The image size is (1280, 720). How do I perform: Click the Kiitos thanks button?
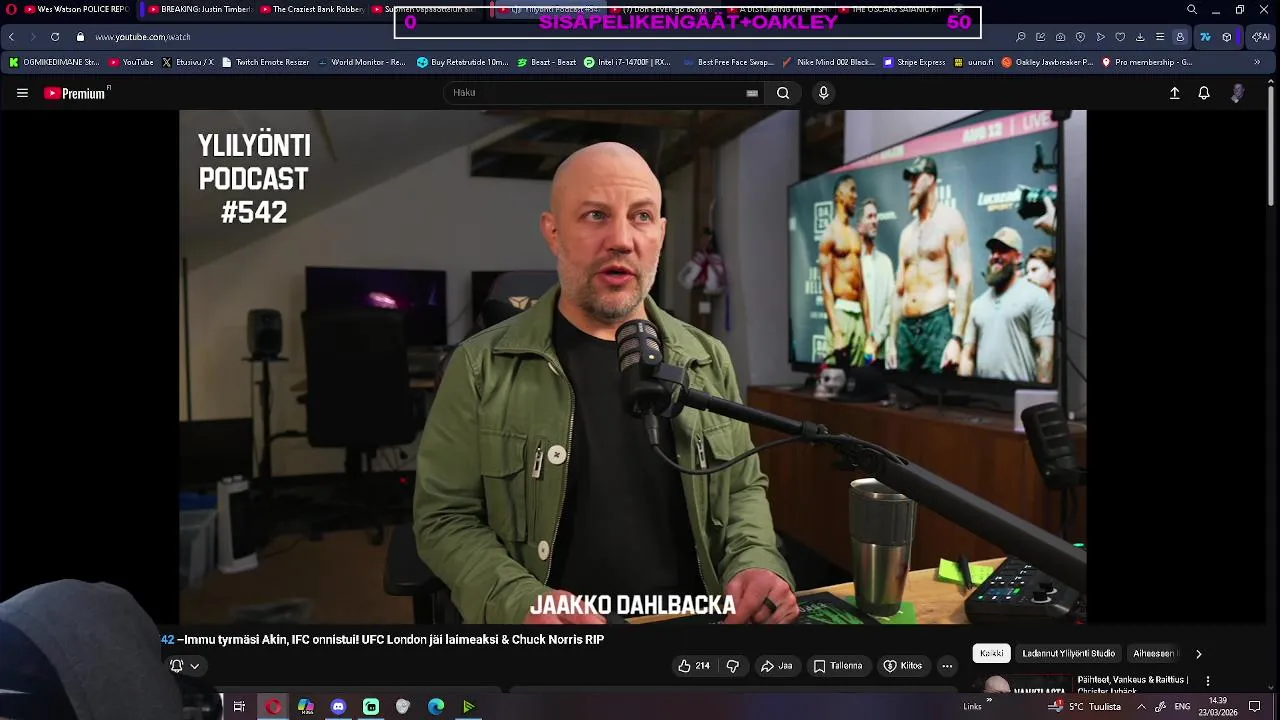pyautogui.click(x=902, y=666)
